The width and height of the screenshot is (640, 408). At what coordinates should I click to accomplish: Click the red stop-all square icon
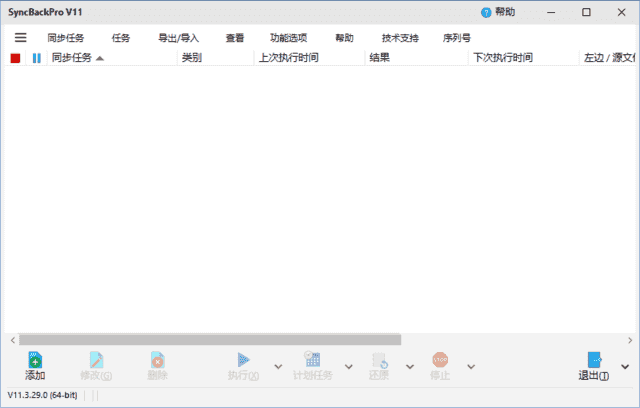(x=15, y=58)
